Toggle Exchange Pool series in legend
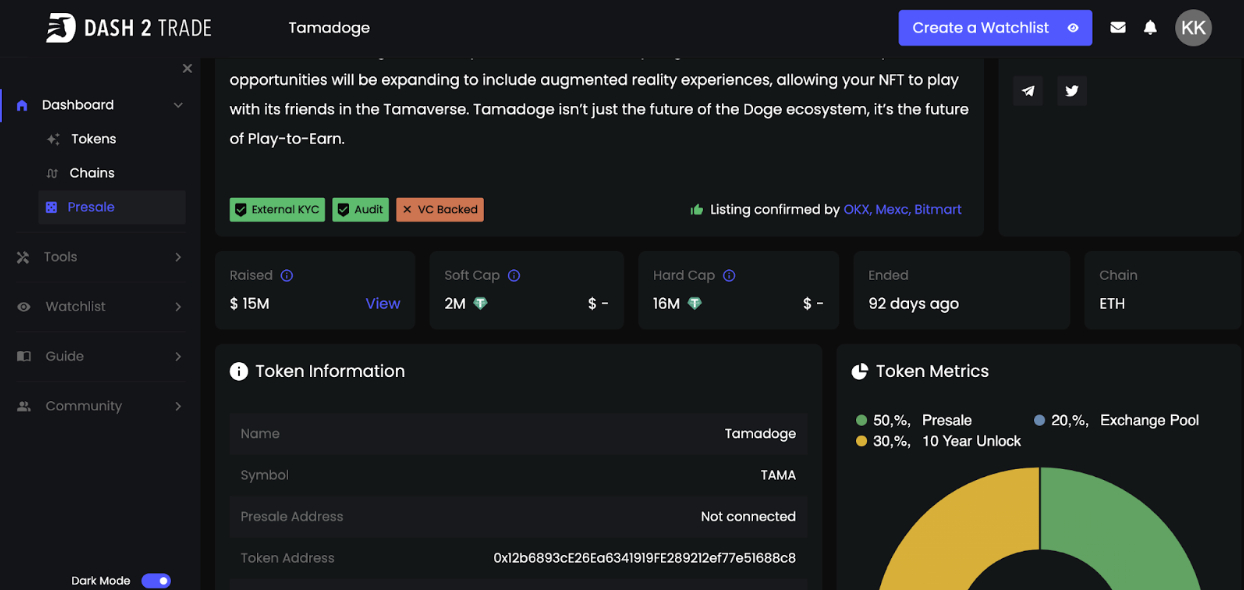 coord(1116,420)
